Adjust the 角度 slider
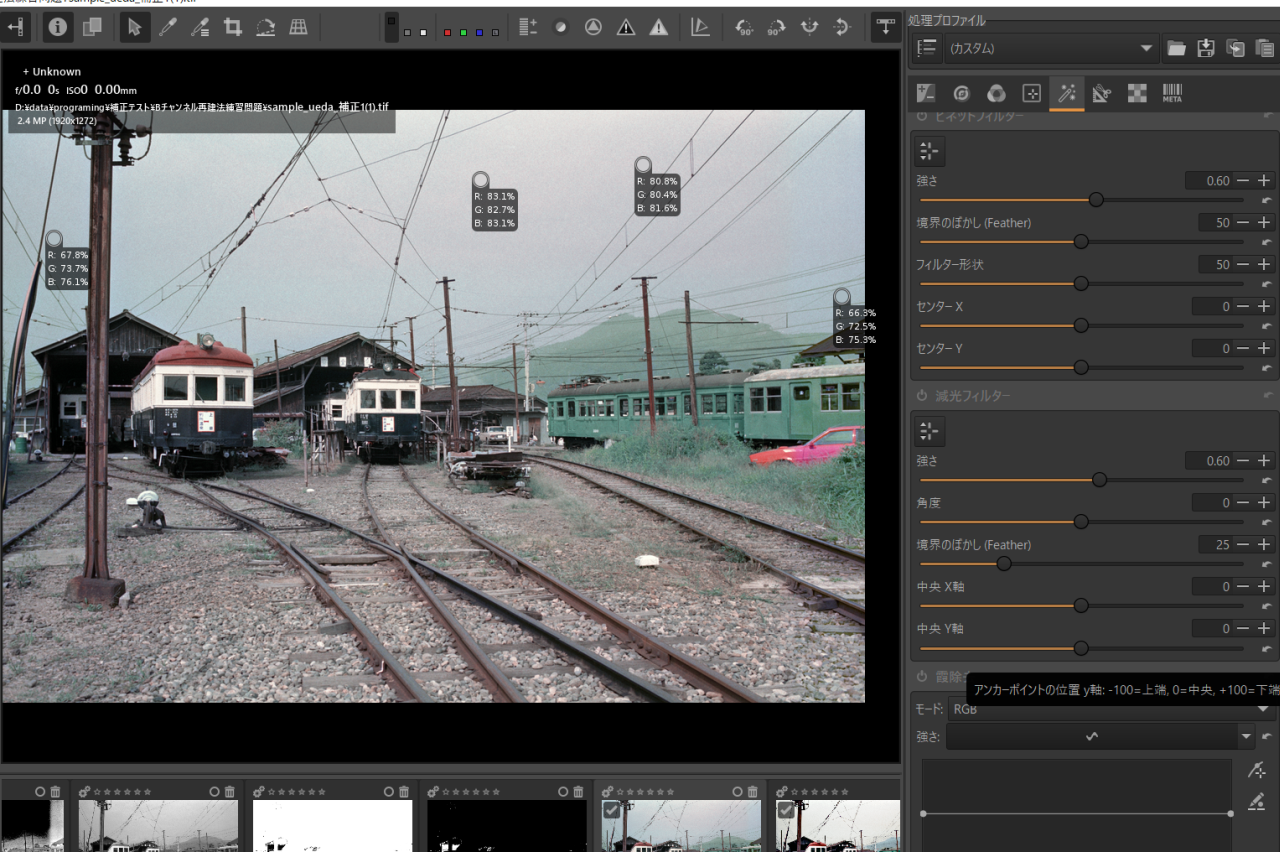The height and width of the screenshot is (852, 1280). point(1081,521)
